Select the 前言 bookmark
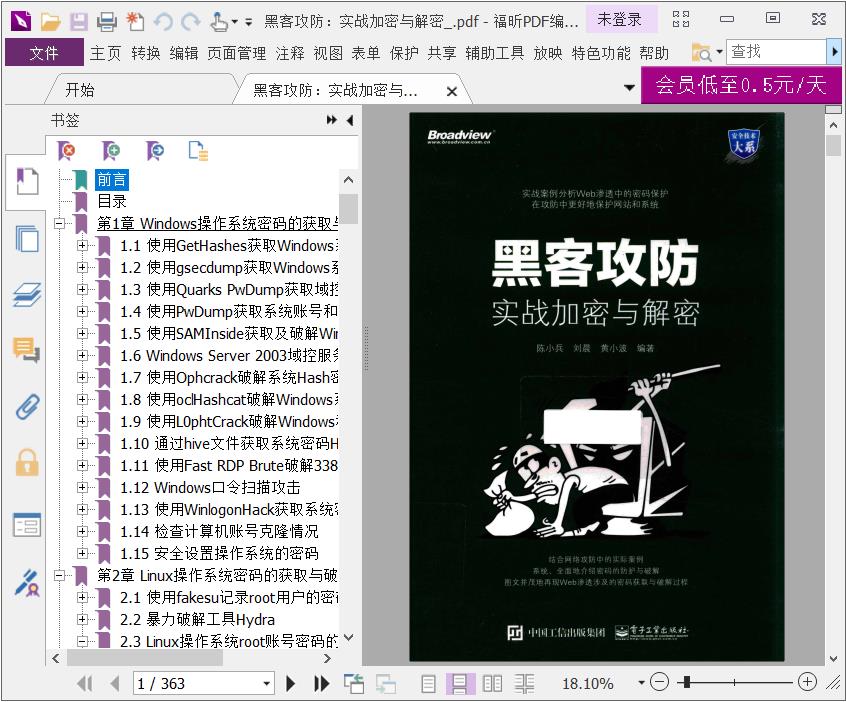Viewport: 846px width, 702px height. point(112,179)
